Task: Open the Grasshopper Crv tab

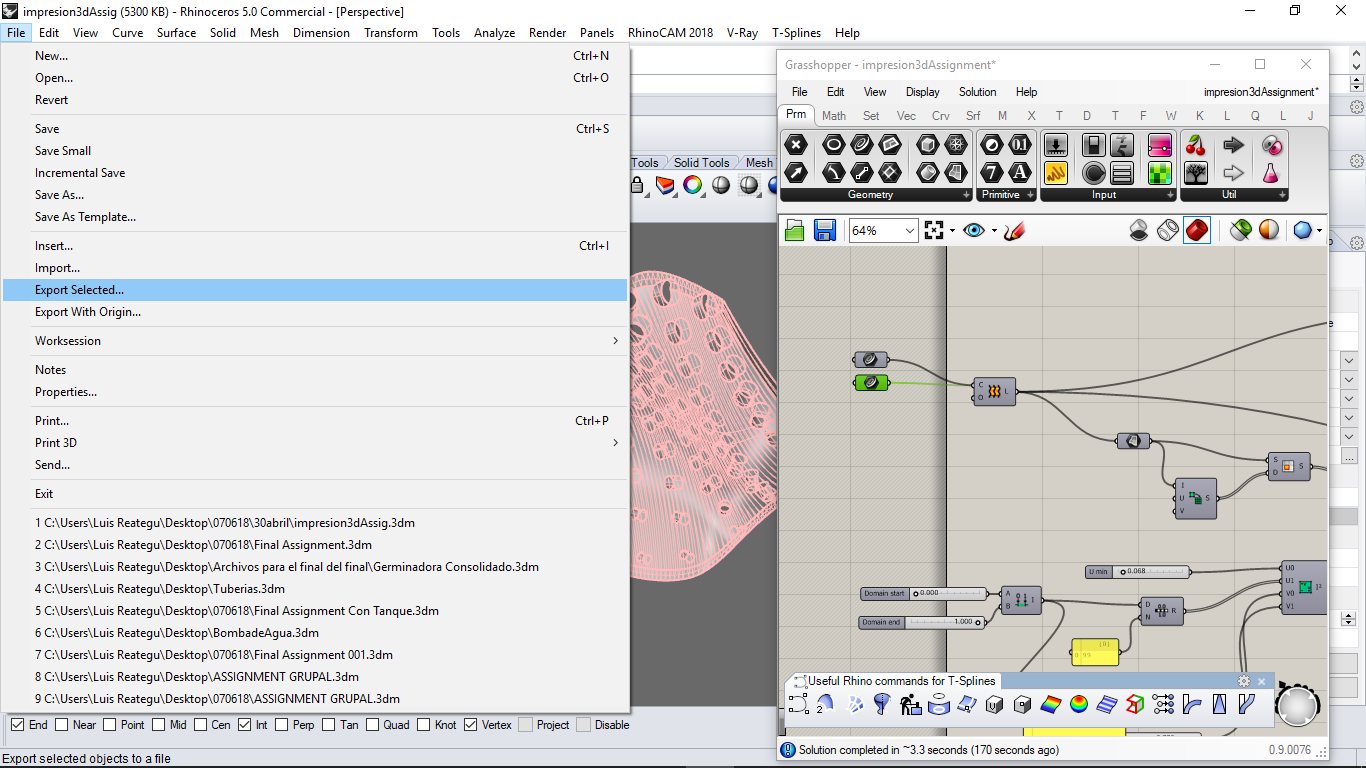Action: coord(941,116)
